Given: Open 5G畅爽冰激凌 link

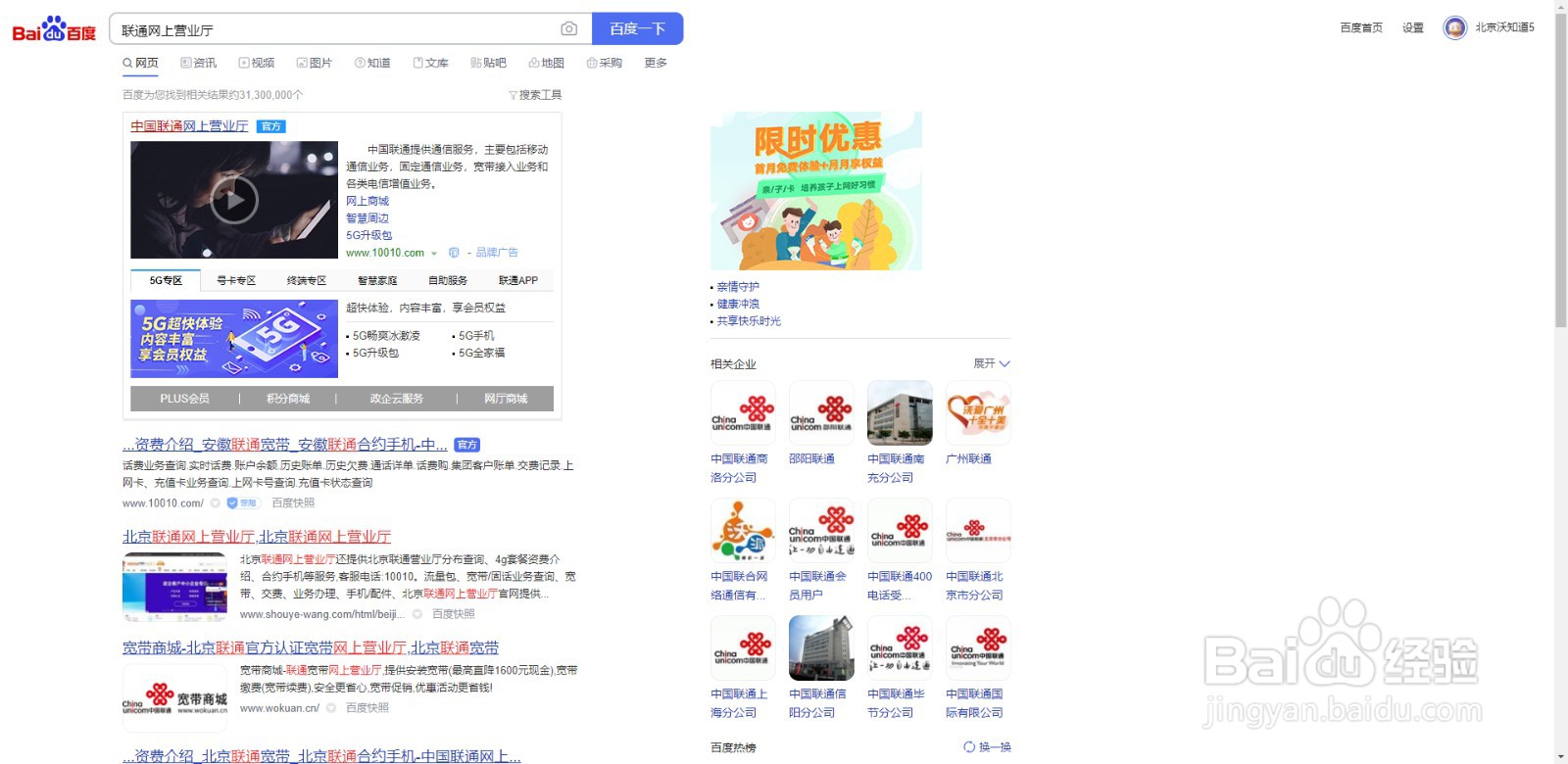Looking at the screenshot, I should click(x=386, y=336).
